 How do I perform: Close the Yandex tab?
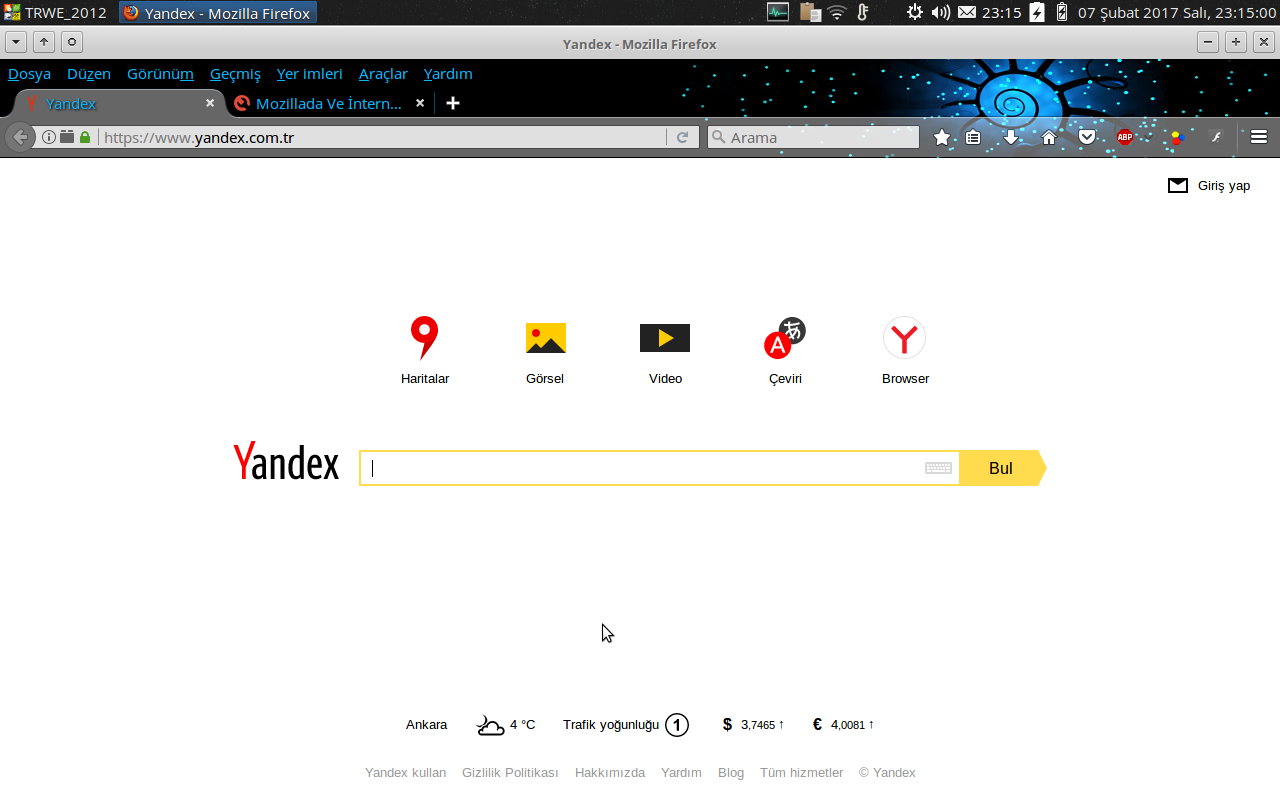210,103
